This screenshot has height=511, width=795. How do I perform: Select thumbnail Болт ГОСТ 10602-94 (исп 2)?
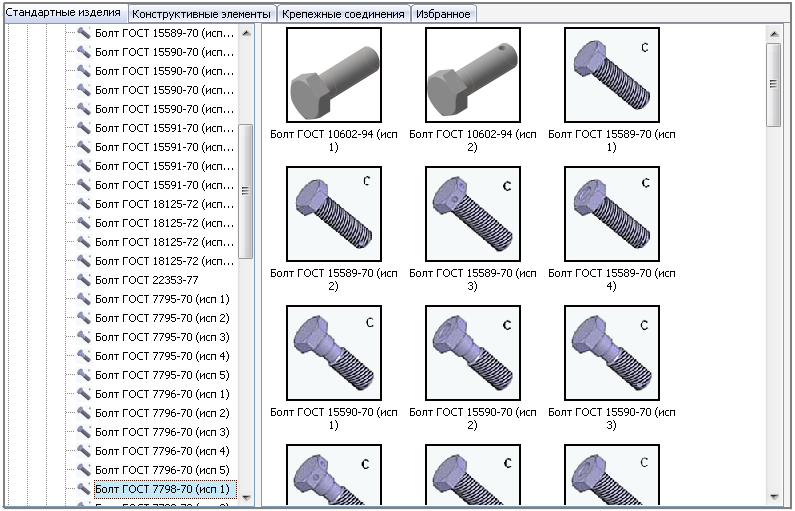click(473, 75)
